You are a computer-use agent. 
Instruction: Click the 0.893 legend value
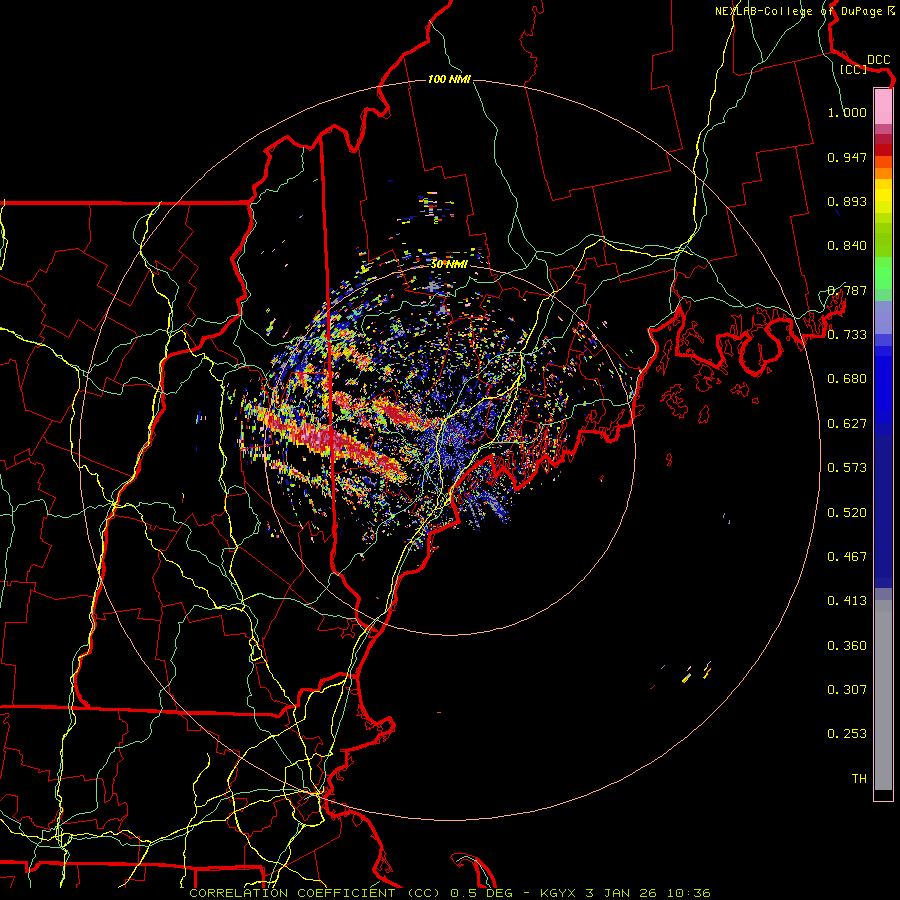[847, 201]
